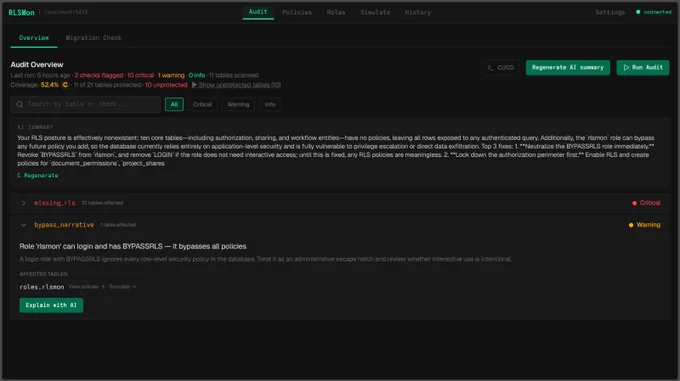Filter by Warning severity
The height and width of the screenshot is (381, 680).
(x=239, y=104)
